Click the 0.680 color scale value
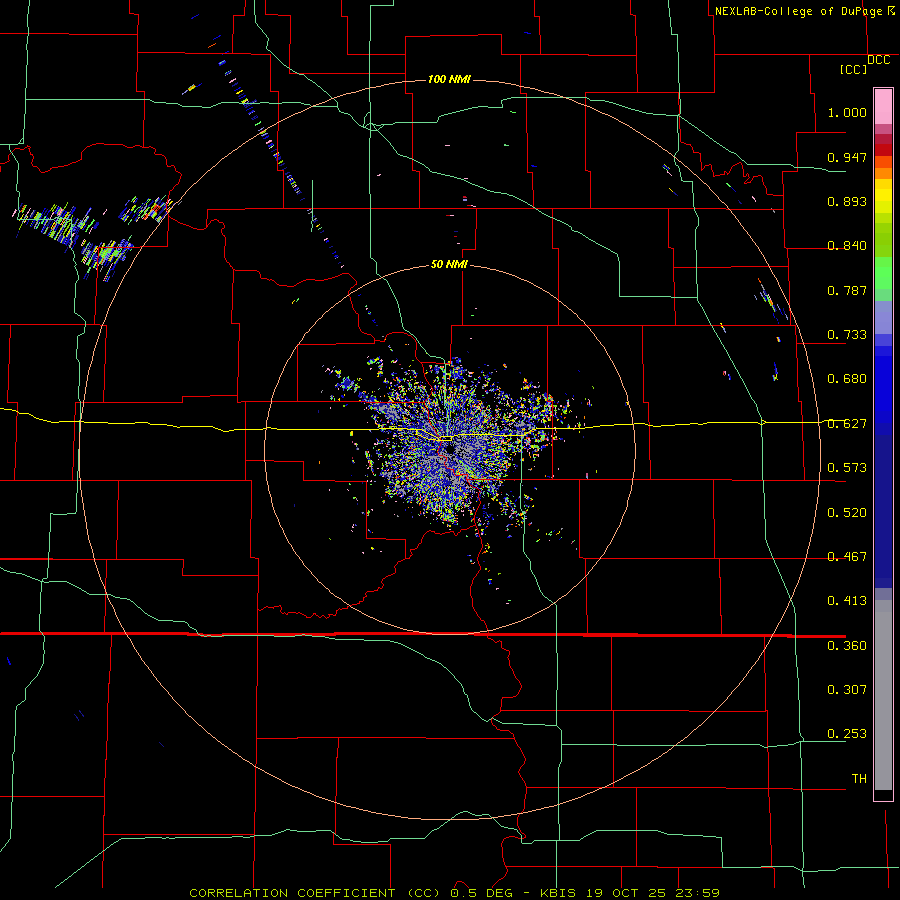The image size is (900, 900). pyautogui.click(x=847, y=379)
